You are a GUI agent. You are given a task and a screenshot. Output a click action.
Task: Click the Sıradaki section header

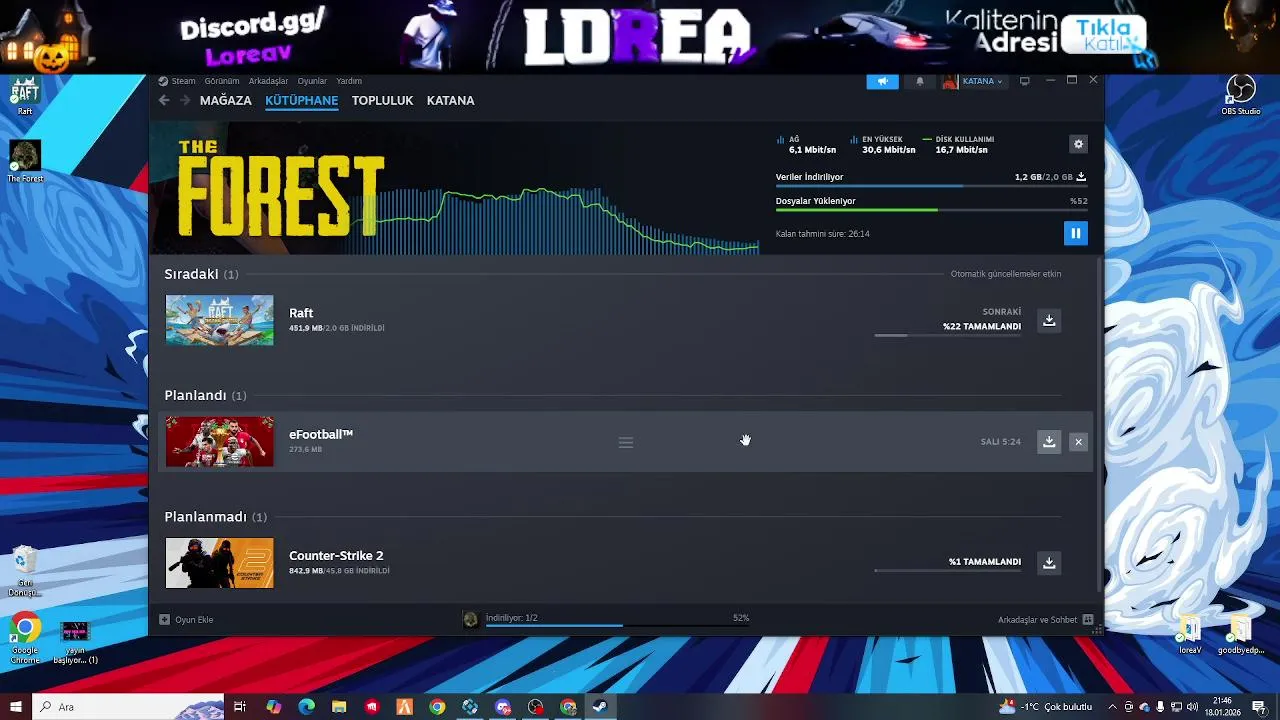pyautogui.click(x=201, y=274)
